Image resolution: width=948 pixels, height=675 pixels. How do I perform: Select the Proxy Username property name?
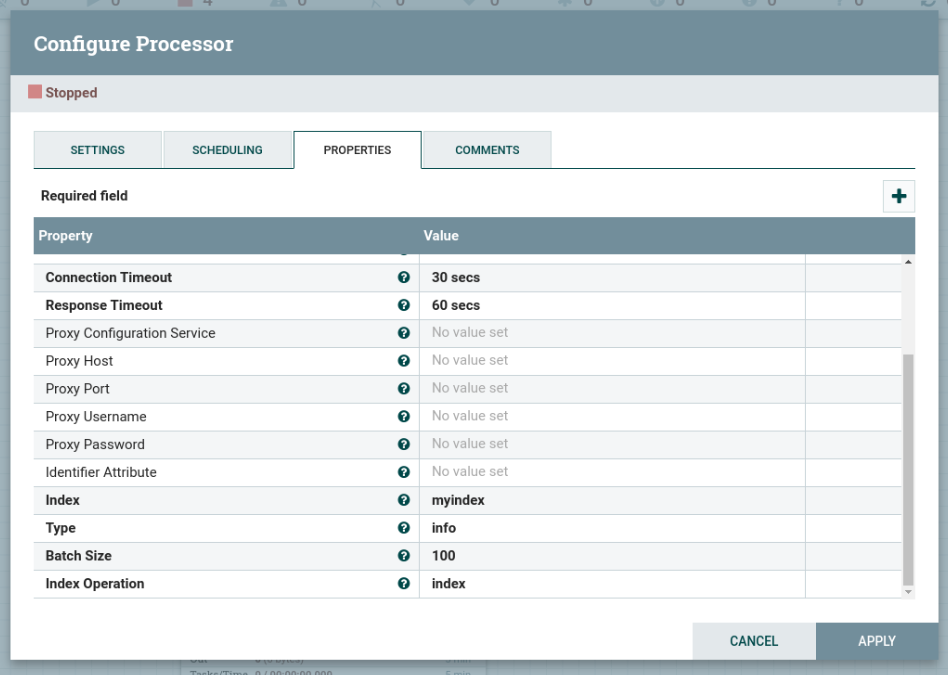click(x=96, y=416)
